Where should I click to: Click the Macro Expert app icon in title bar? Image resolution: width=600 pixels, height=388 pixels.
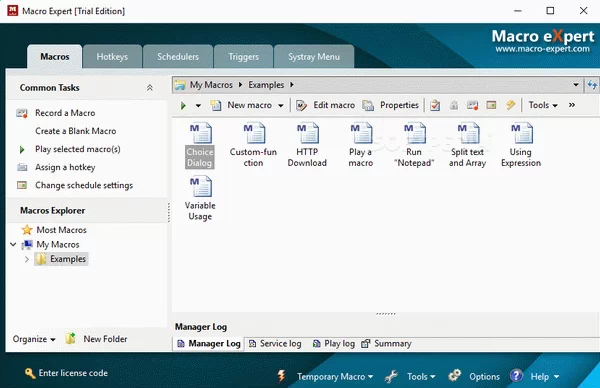point(12,11)
